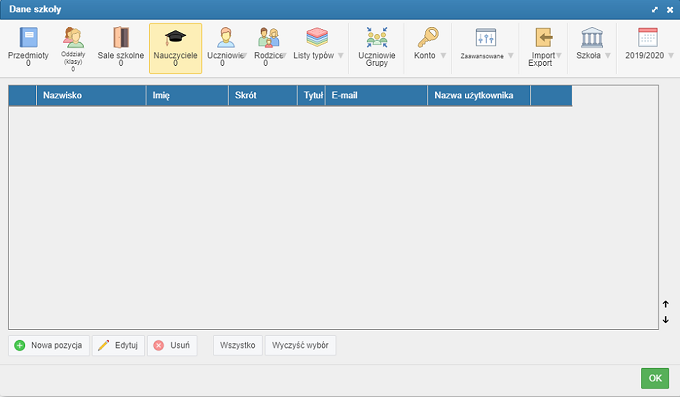Screen dimensions: 680x397
Task: Select the Oddziały (klasy) icon
Action: point(73,37)
